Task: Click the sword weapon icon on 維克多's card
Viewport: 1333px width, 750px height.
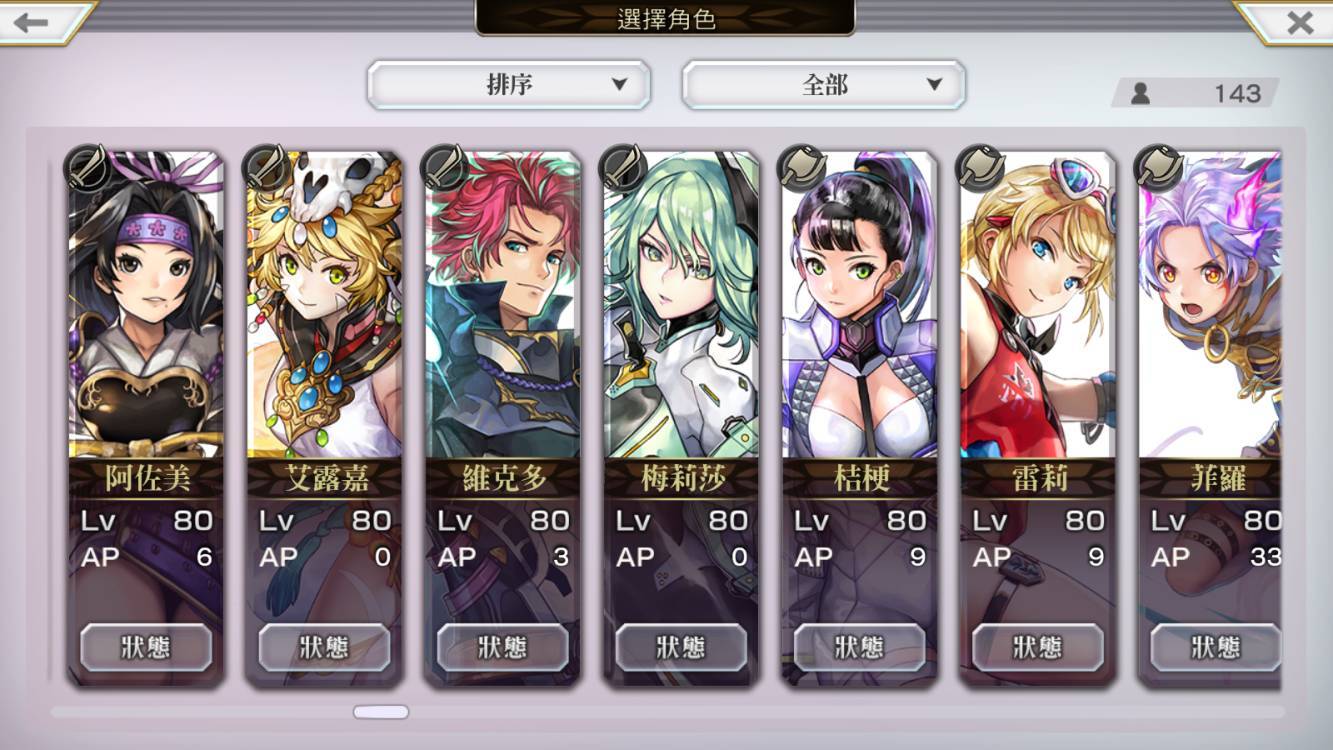Action: (x=445, y=168)
